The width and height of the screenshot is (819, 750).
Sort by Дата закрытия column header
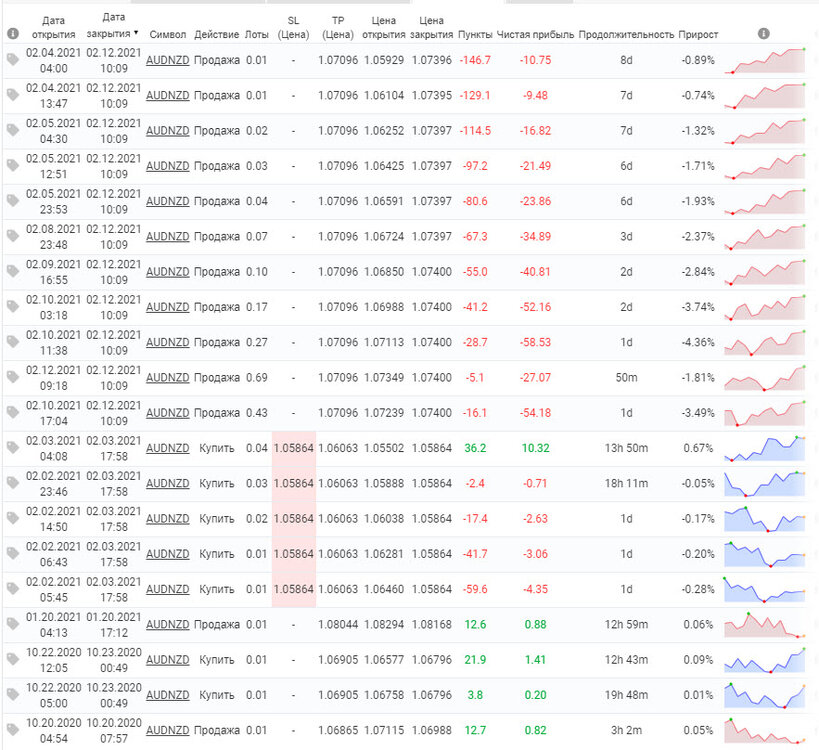112,25
